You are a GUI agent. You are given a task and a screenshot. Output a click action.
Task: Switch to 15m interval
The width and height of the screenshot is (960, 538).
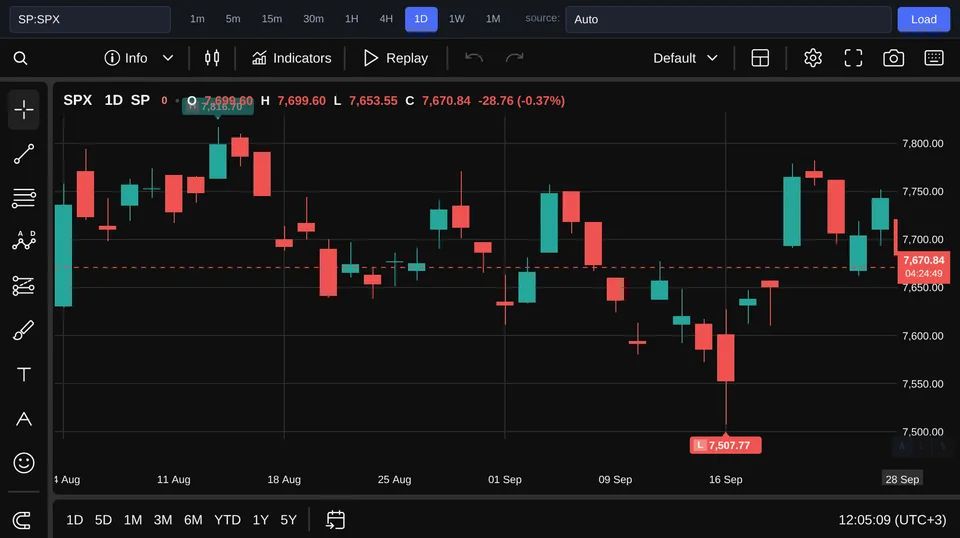click(272, 19)
